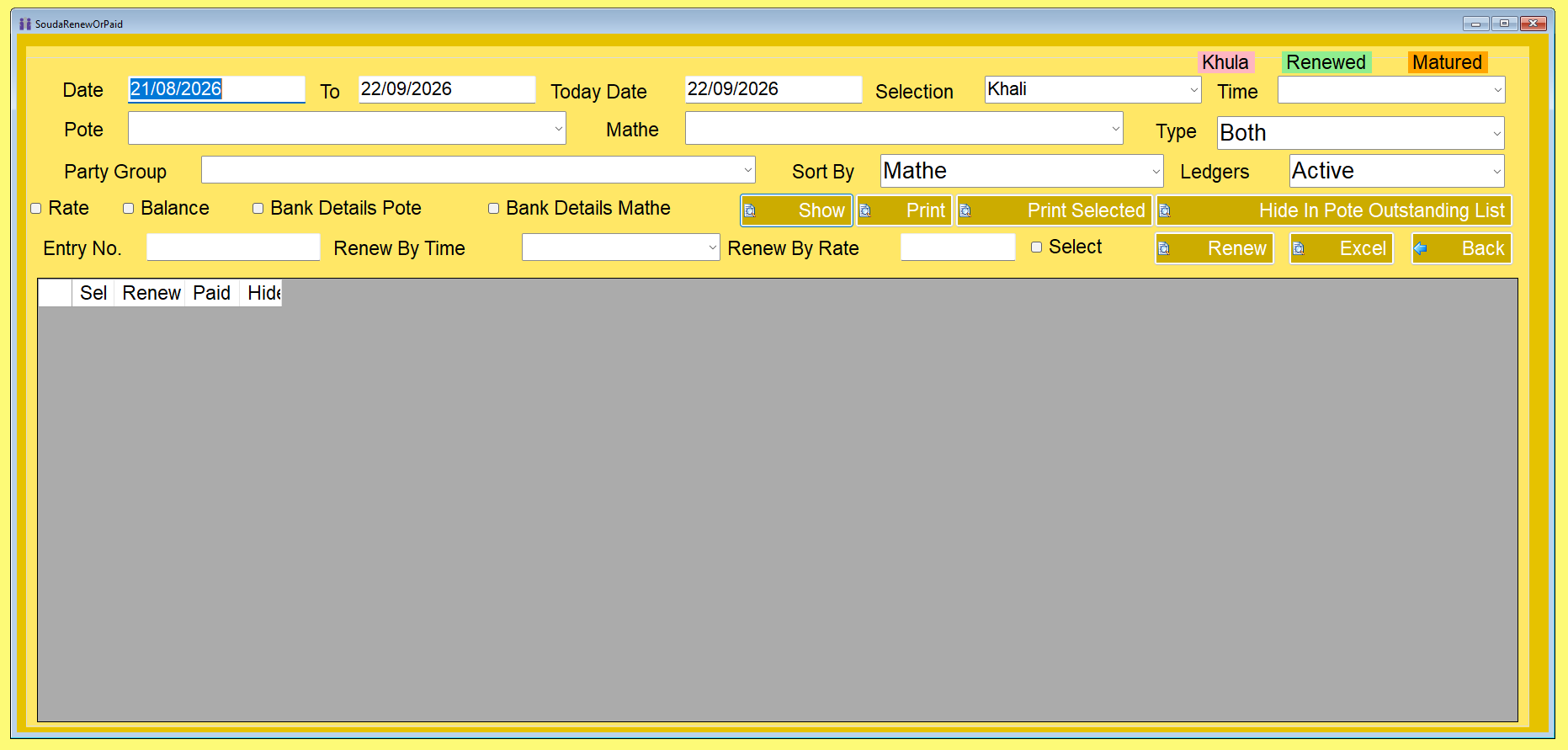Click the Hide column header
Screen dimensions: 1568x750
click(261, 293)
